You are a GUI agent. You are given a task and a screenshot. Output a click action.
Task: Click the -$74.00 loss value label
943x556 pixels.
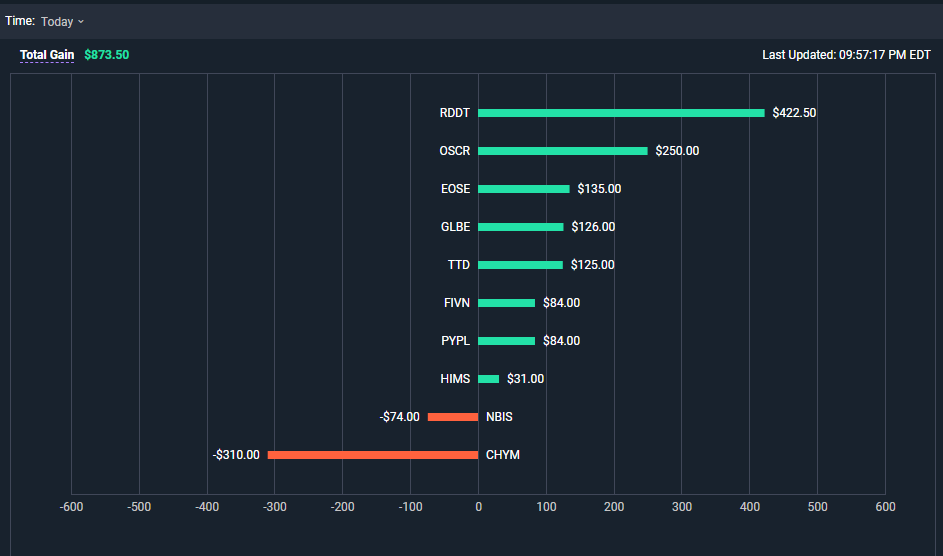point(400,417)
